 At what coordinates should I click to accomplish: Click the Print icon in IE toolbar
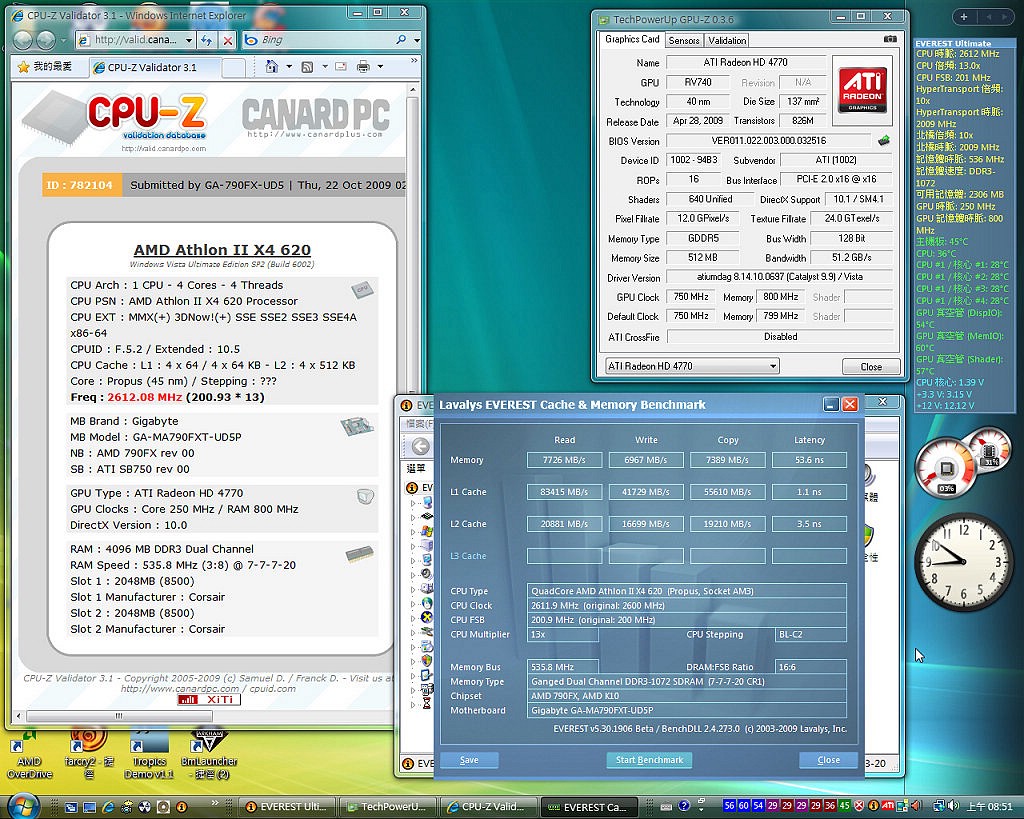point(364,67)
